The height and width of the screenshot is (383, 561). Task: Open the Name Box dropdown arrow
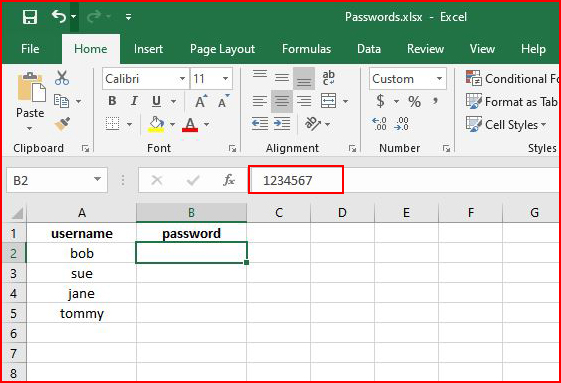(97, 179)
